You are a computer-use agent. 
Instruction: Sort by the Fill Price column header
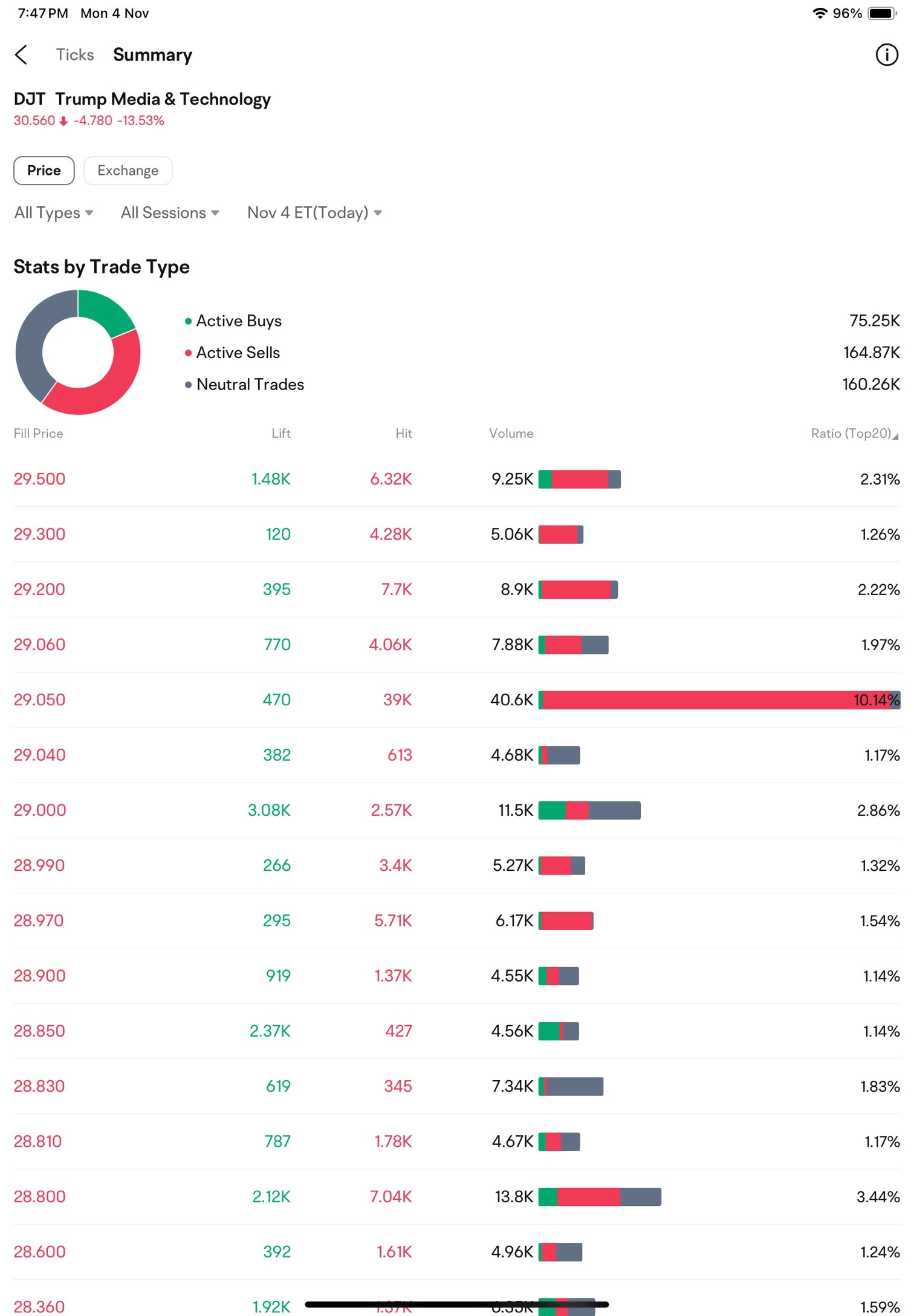(x=38, y=434)
